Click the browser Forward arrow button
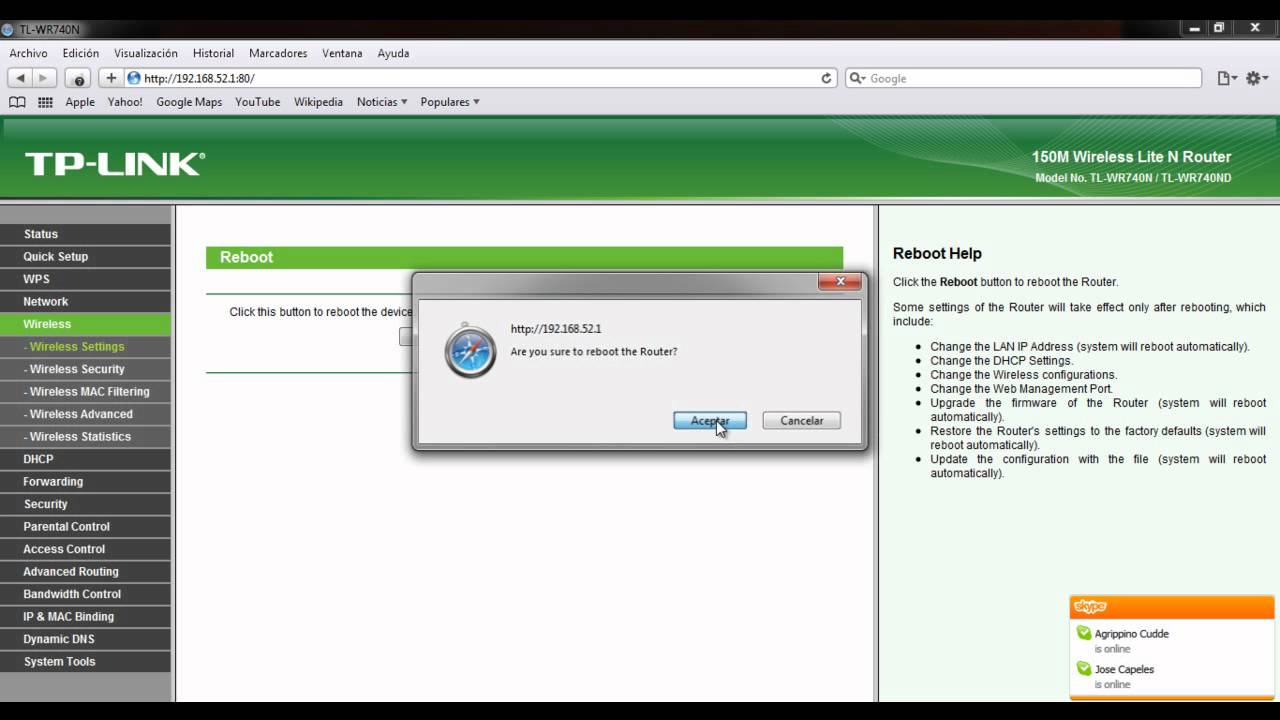1280x720 pixels. click(x=44, y=78)
